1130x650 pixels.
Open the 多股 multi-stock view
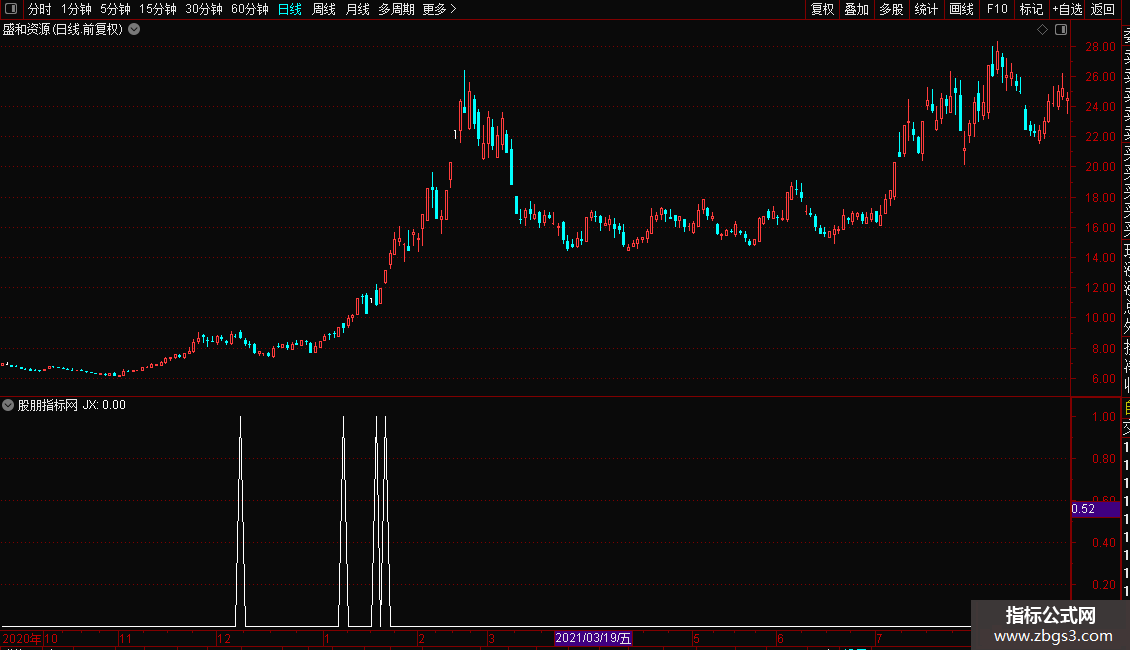tap(891, 9)
